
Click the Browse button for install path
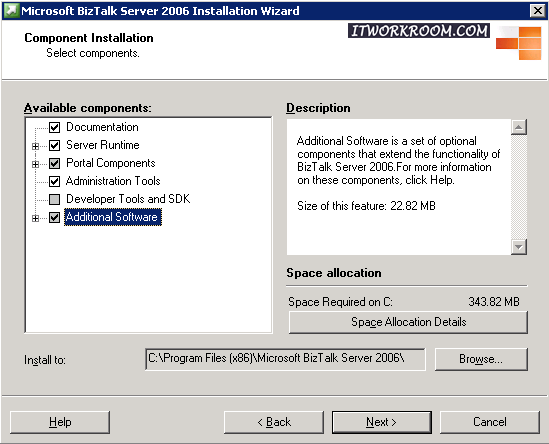click(x=481, y=359)
